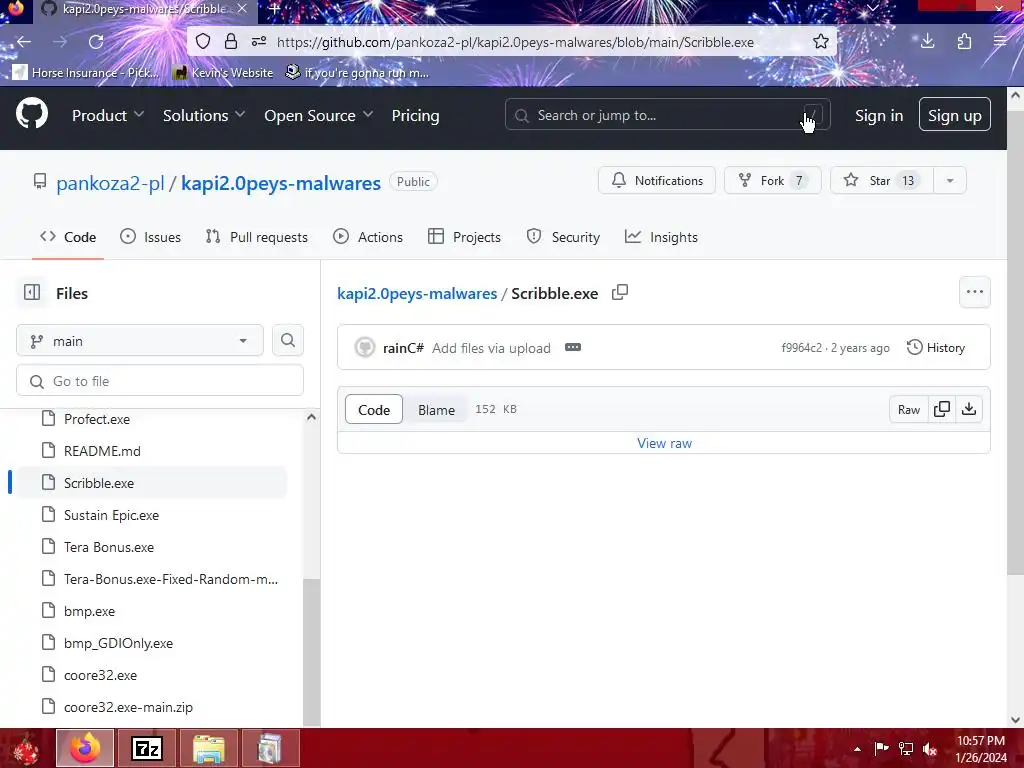Open File Explorer from the taskbar
This screenshot has width=1024, height=768.
208,748
